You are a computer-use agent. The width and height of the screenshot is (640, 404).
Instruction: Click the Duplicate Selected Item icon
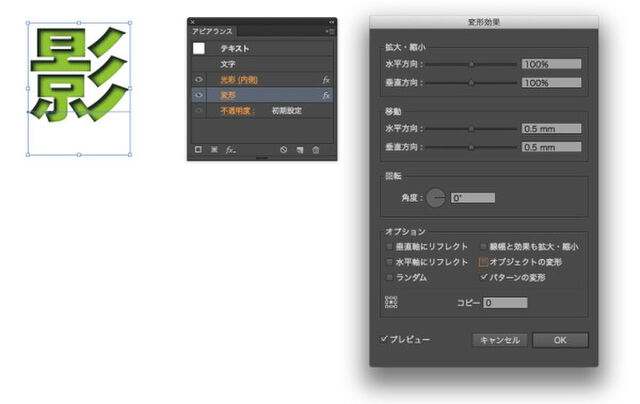point(300,149)
